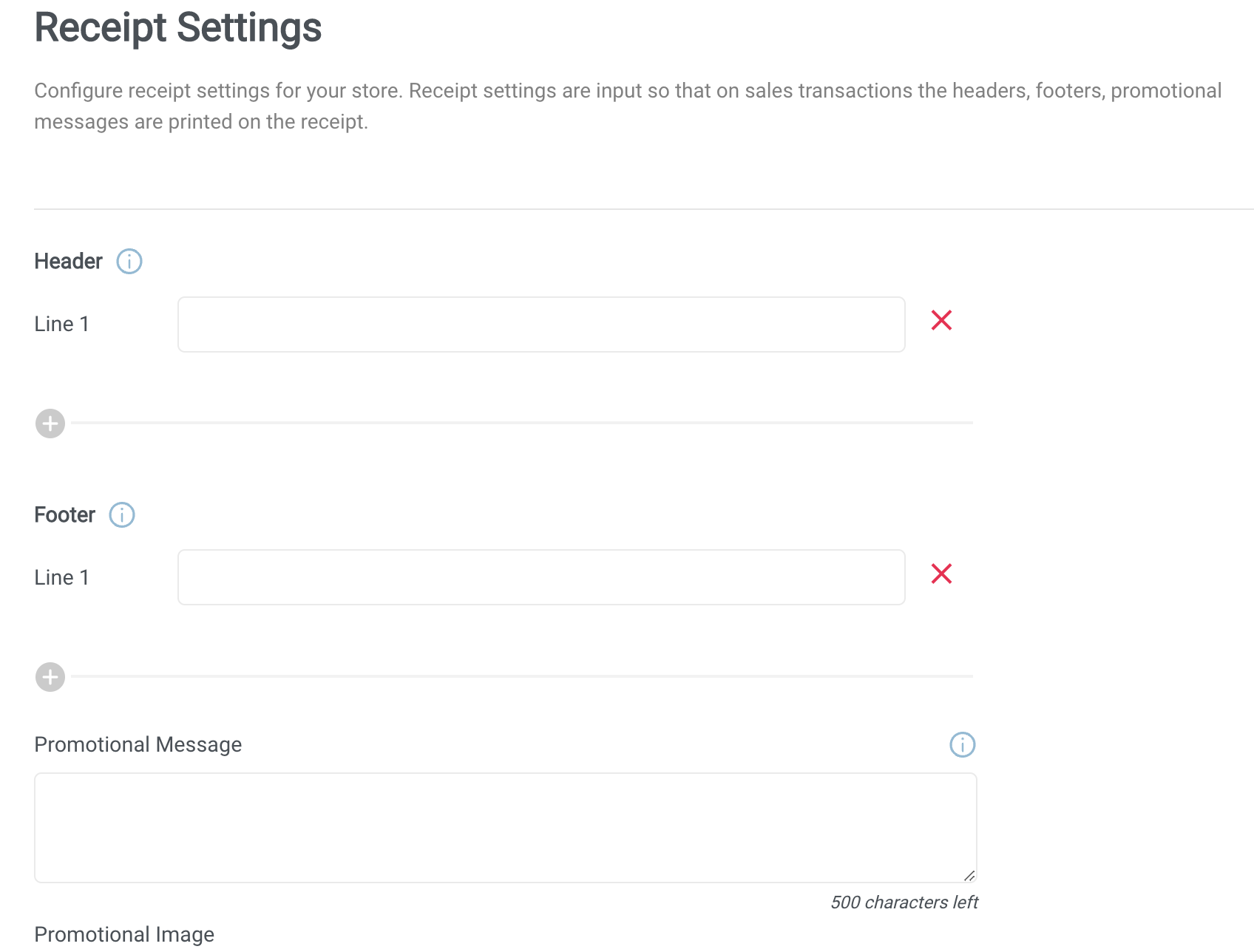This screenshot has height=952, width=1254.
Task: Select the Receipt Settings heading
Action: pos(178,28)
